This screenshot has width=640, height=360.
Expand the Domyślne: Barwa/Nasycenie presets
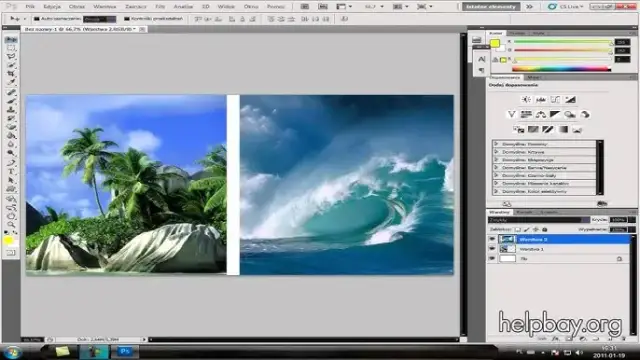click(496, 167)
